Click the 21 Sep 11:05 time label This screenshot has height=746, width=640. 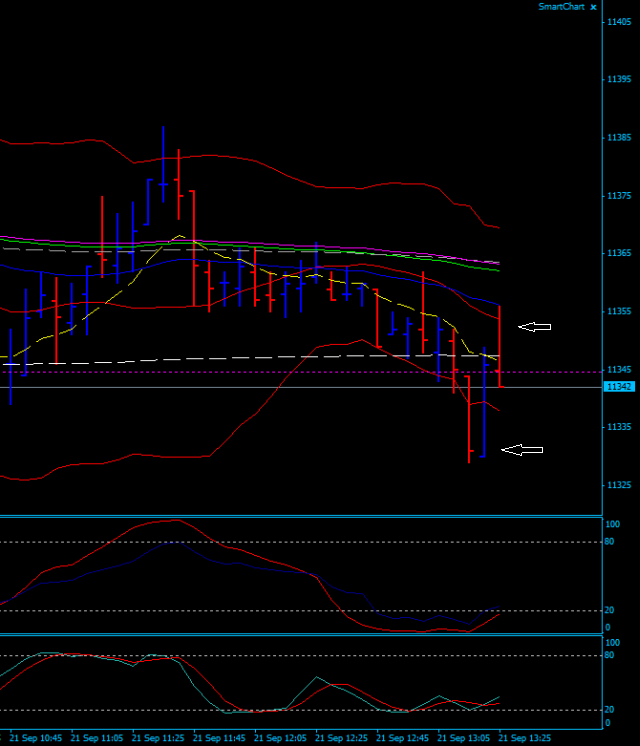97,738
